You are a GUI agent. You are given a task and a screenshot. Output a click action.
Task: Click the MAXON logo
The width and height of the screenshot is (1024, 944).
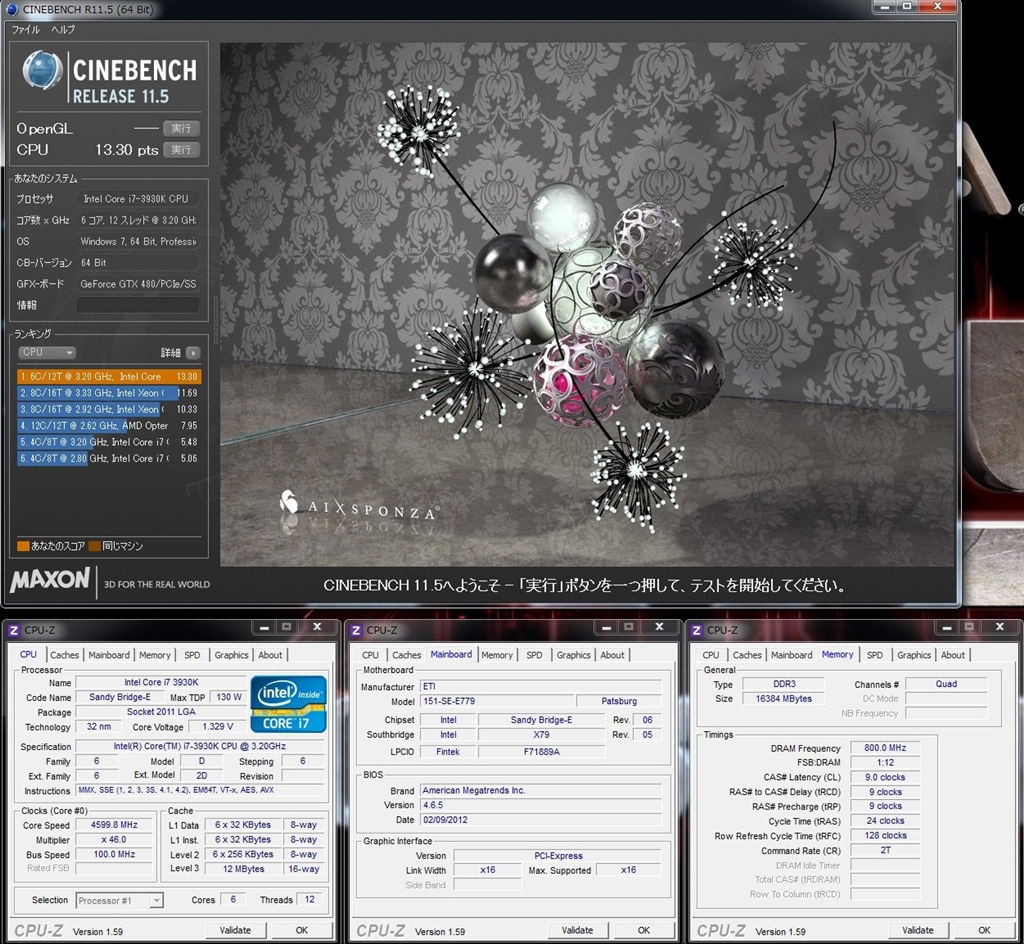coord(50,580)
